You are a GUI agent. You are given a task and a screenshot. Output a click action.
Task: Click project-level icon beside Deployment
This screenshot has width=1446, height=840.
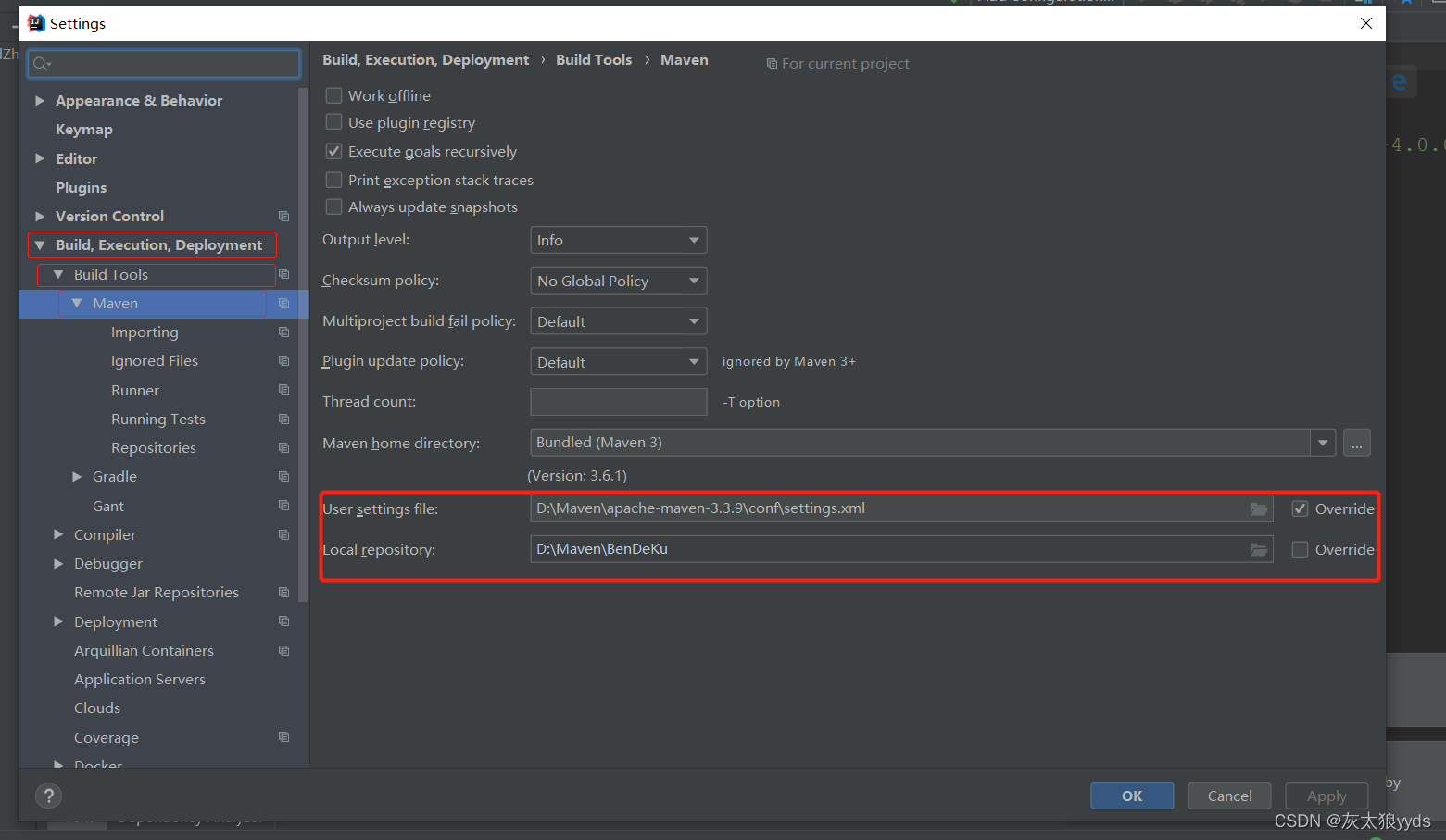click(x=284, y=621)
